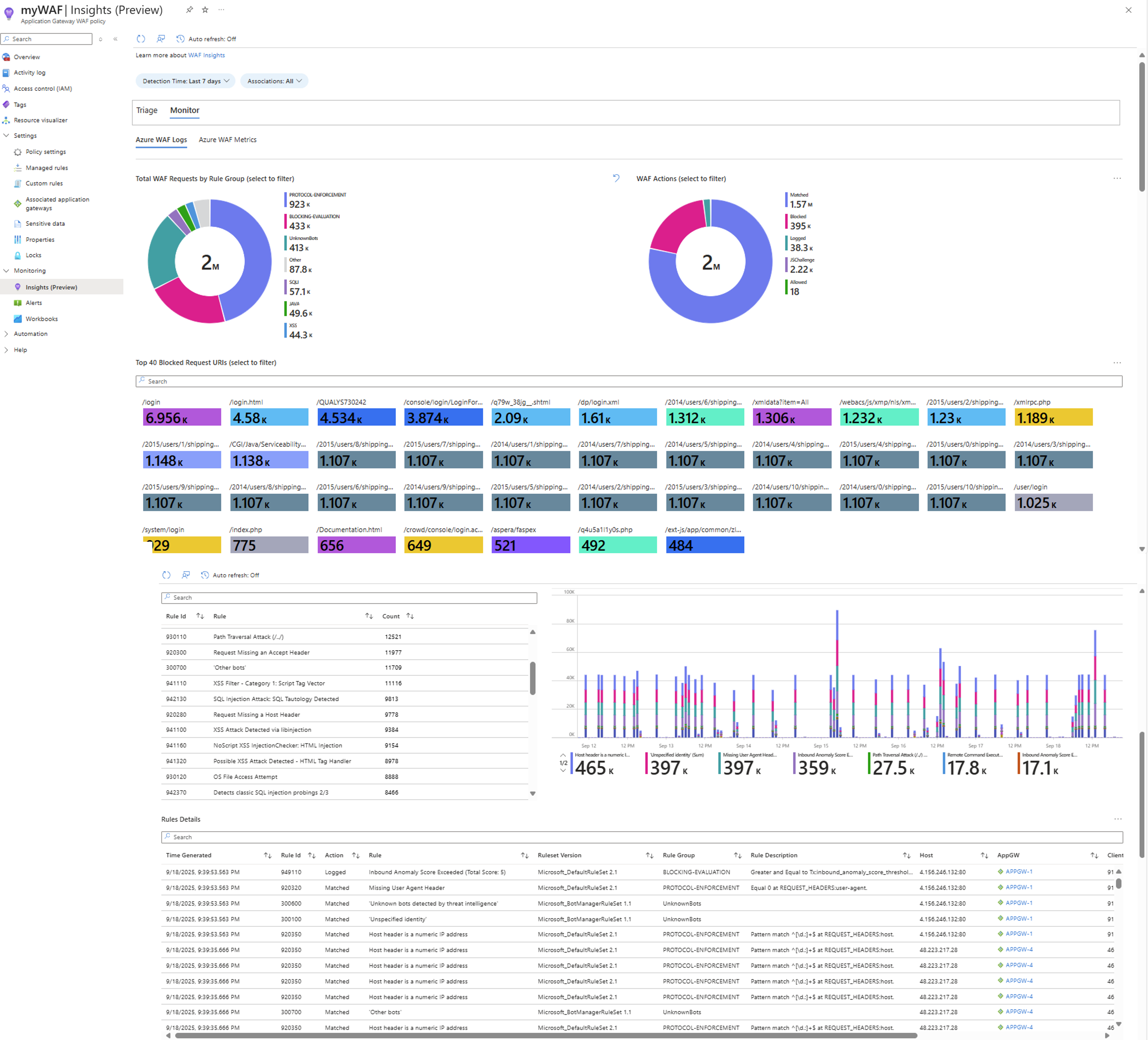
Task: Switch to the Triage tab
Action: tap(146, 110)
